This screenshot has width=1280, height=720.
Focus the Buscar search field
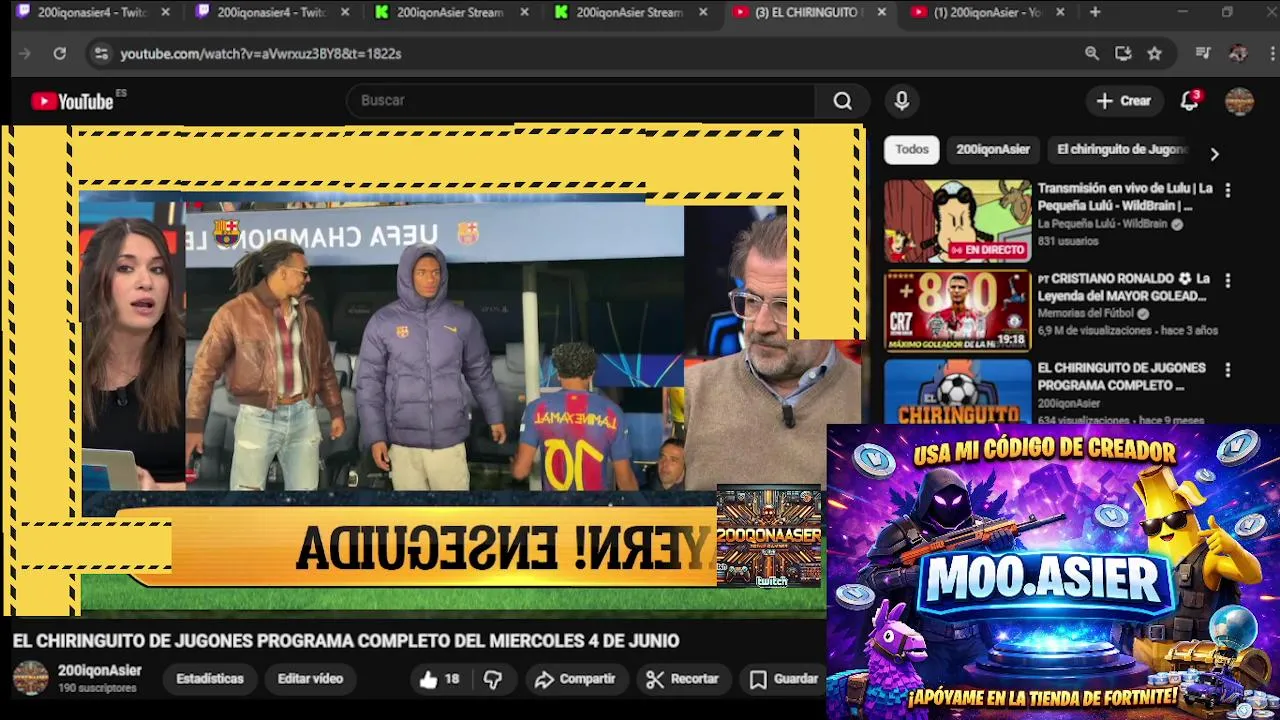[x=580, y=101]
